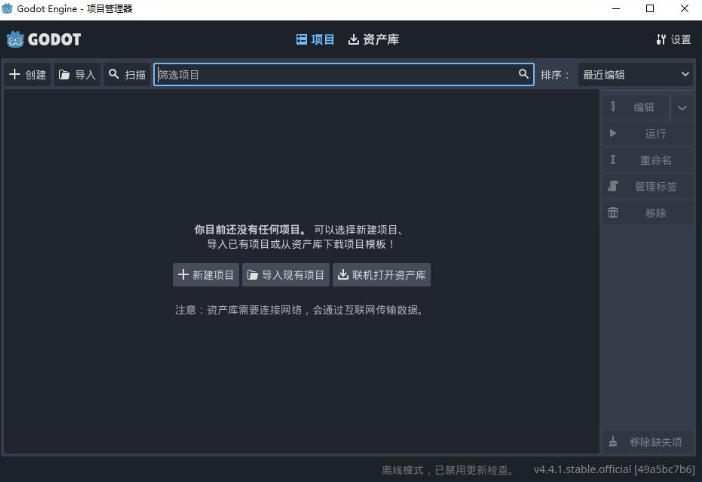Open 设置 (Settings) at the top right
This screenshot has width=702, height=482.
(674, 39)
